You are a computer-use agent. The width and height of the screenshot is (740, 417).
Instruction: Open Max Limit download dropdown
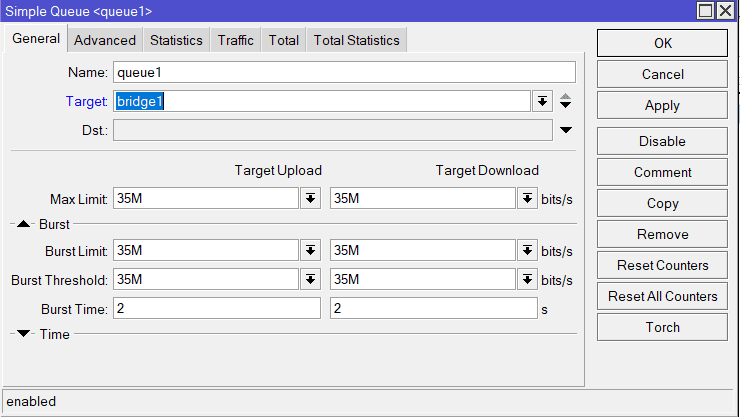click(x=527, y=199)
